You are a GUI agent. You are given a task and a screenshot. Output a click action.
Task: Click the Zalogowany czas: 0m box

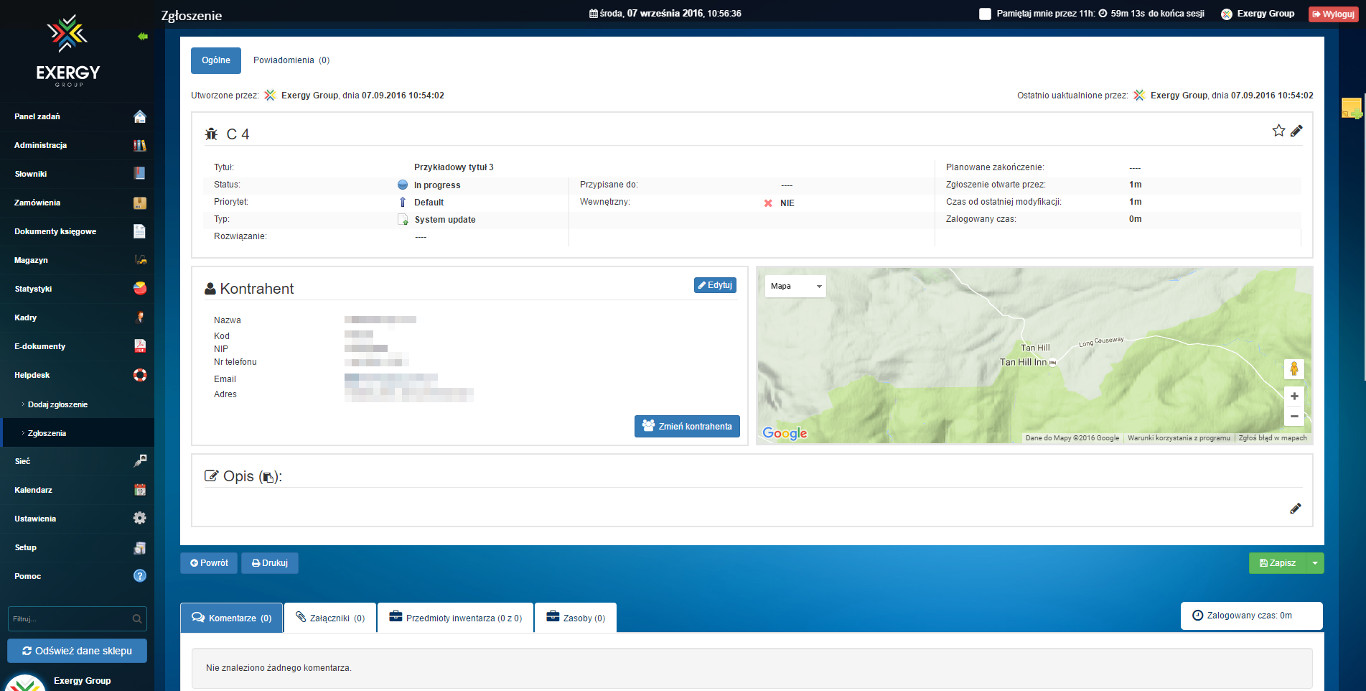(1251, 615)
